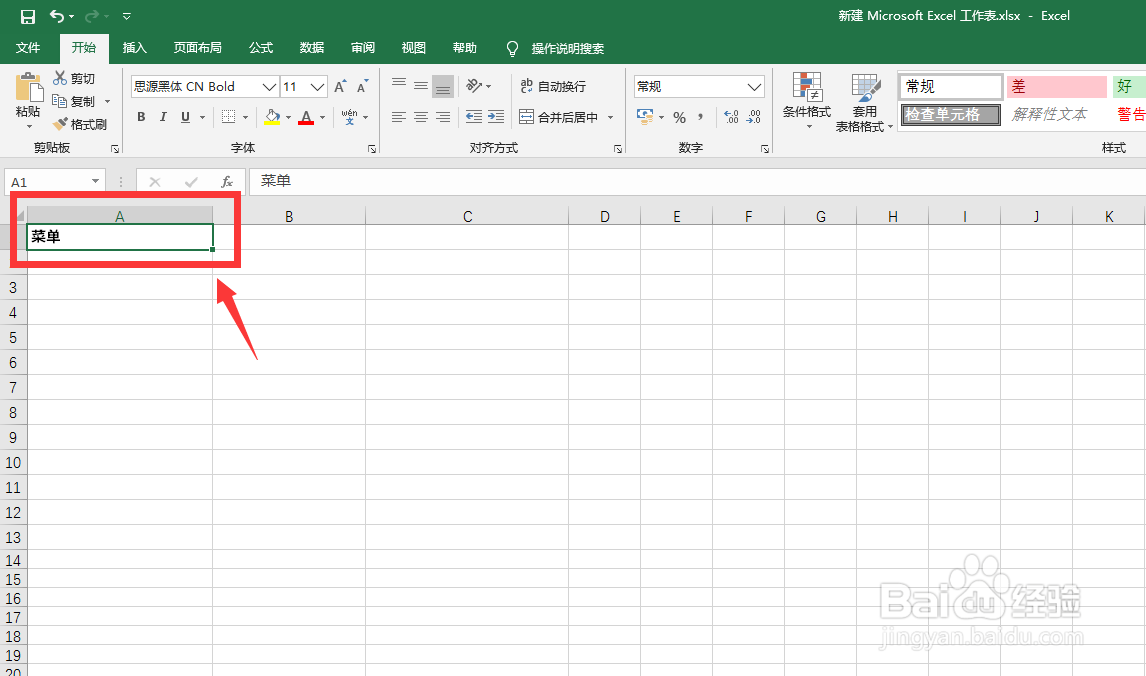This screenshot has height=676, width=1146.
Task: Open 条件格式 conditional formatting
Action: [x=807, y=101]
